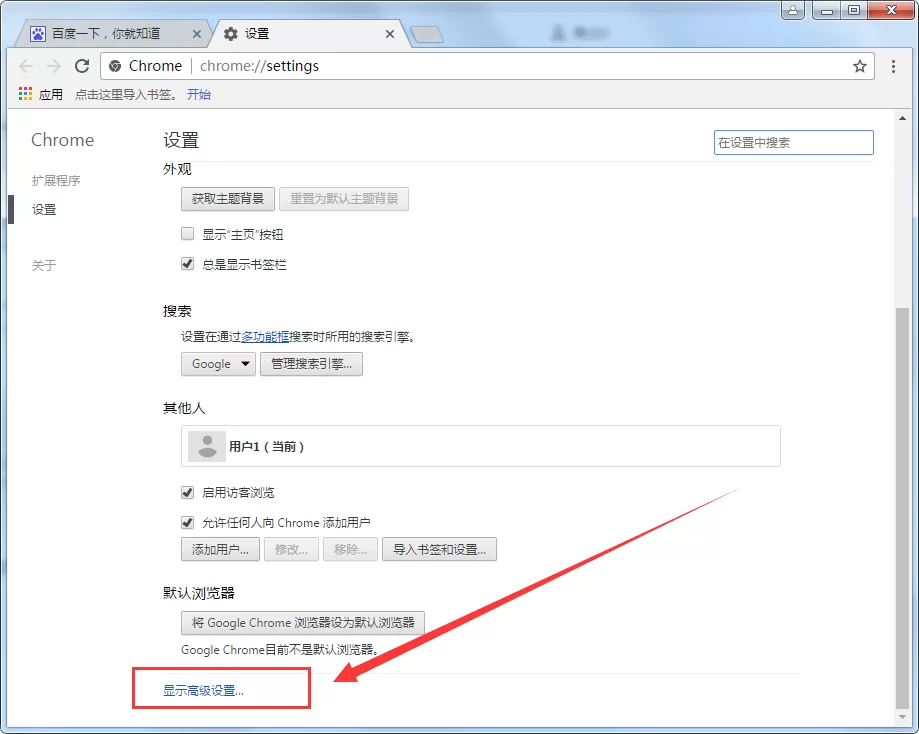Open a new tab

427,35
